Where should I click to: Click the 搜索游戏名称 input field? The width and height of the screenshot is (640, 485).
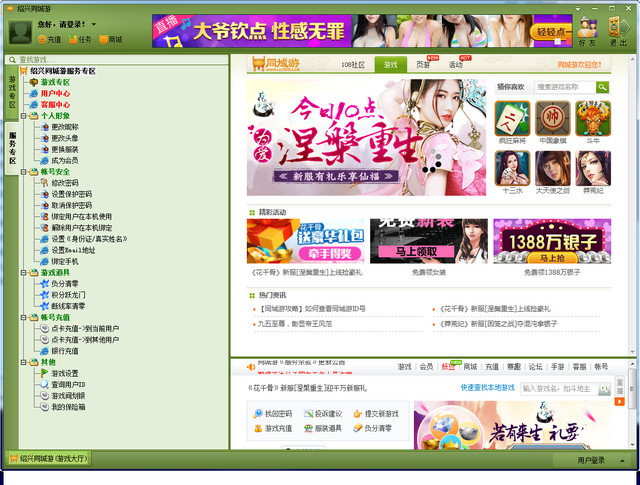(565, 87)
